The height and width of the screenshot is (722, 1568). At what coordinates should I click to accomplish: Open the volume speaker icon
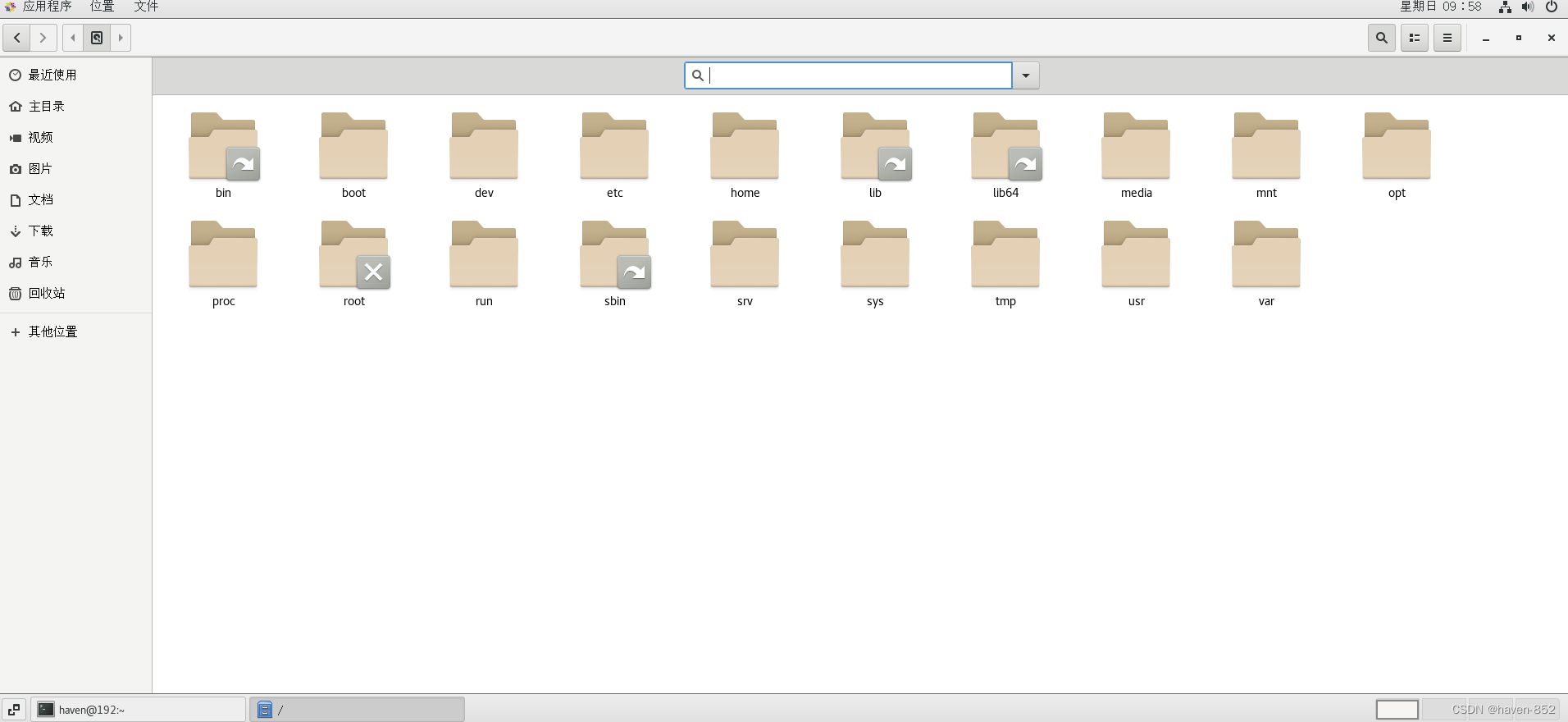pos(1528,7)
